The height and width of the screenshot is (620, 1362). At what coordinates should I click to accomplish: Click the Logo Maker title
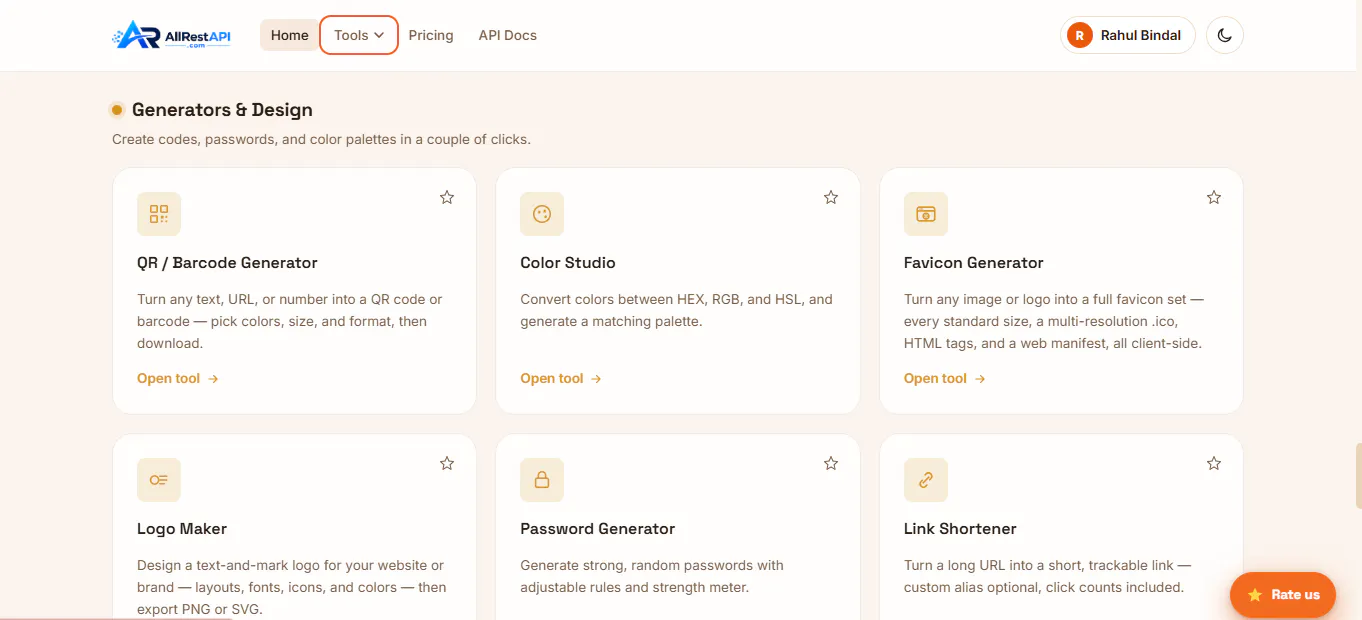point(182,529)
